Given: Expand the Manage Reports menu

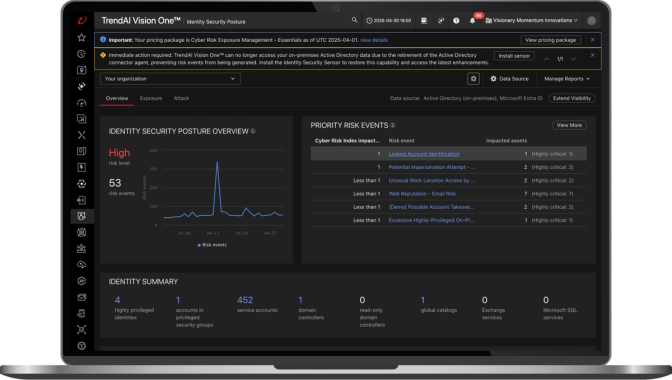Looking at the screenshot, I should tap(567, 79).
